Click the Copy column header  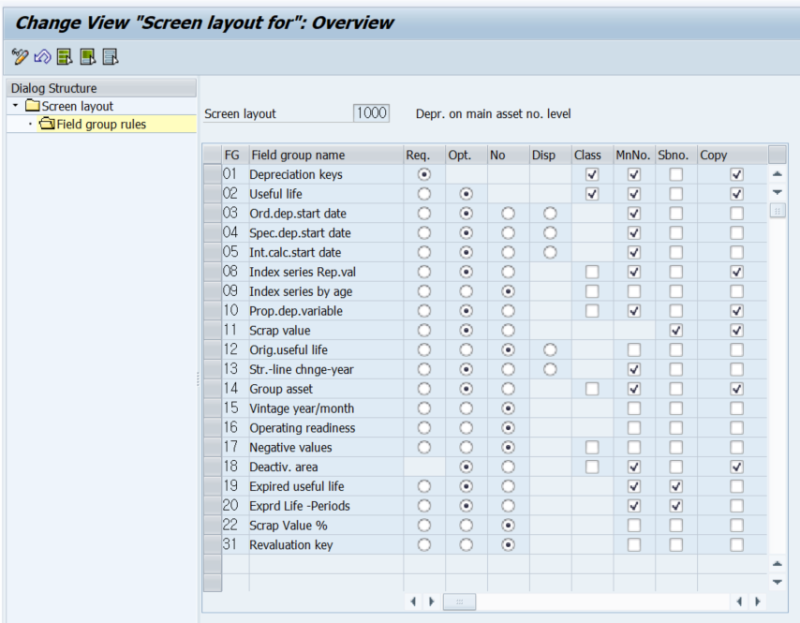point(732,155)
